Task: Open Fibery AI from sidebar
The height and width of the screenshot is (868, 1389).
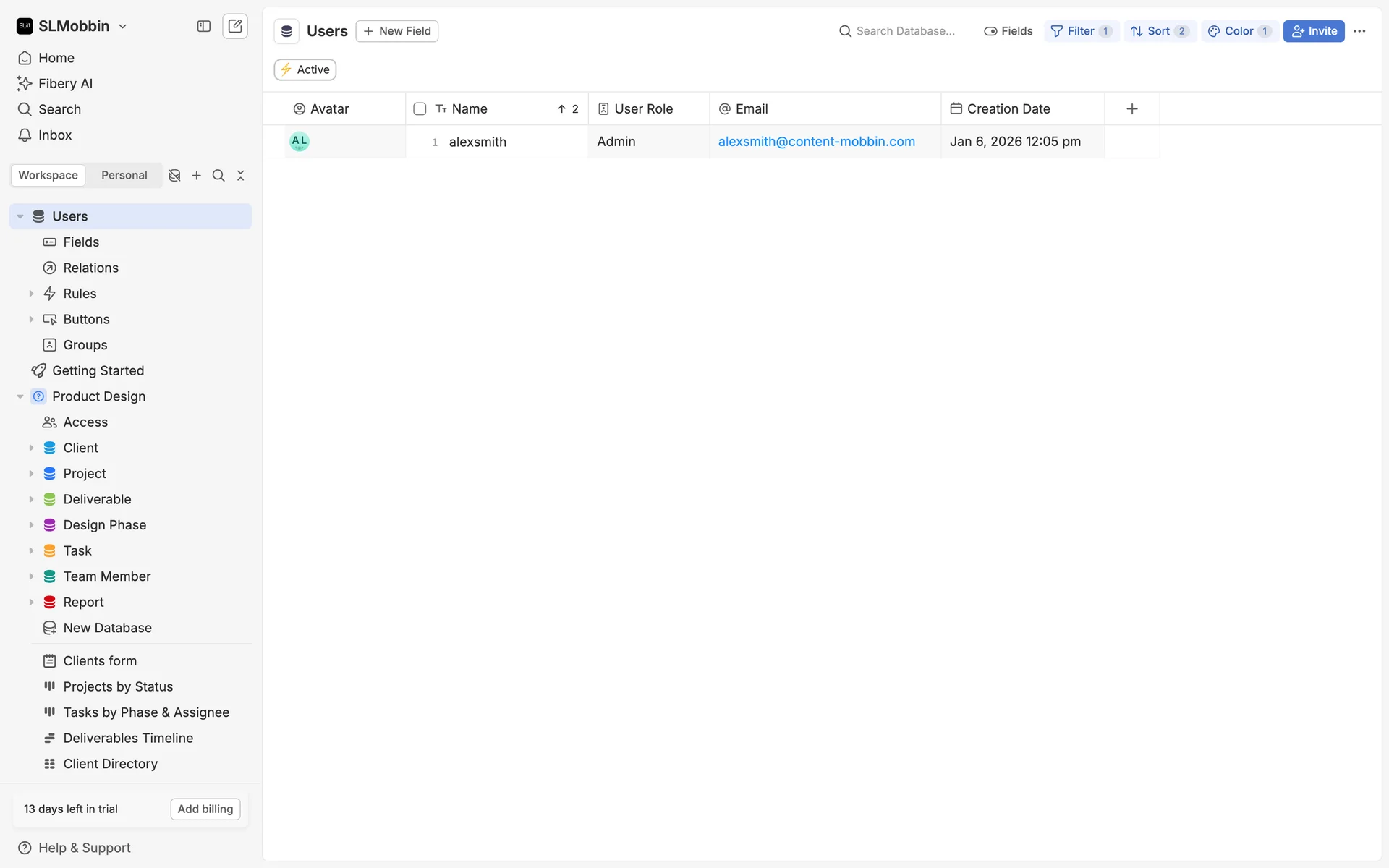Action: point(65,84)
